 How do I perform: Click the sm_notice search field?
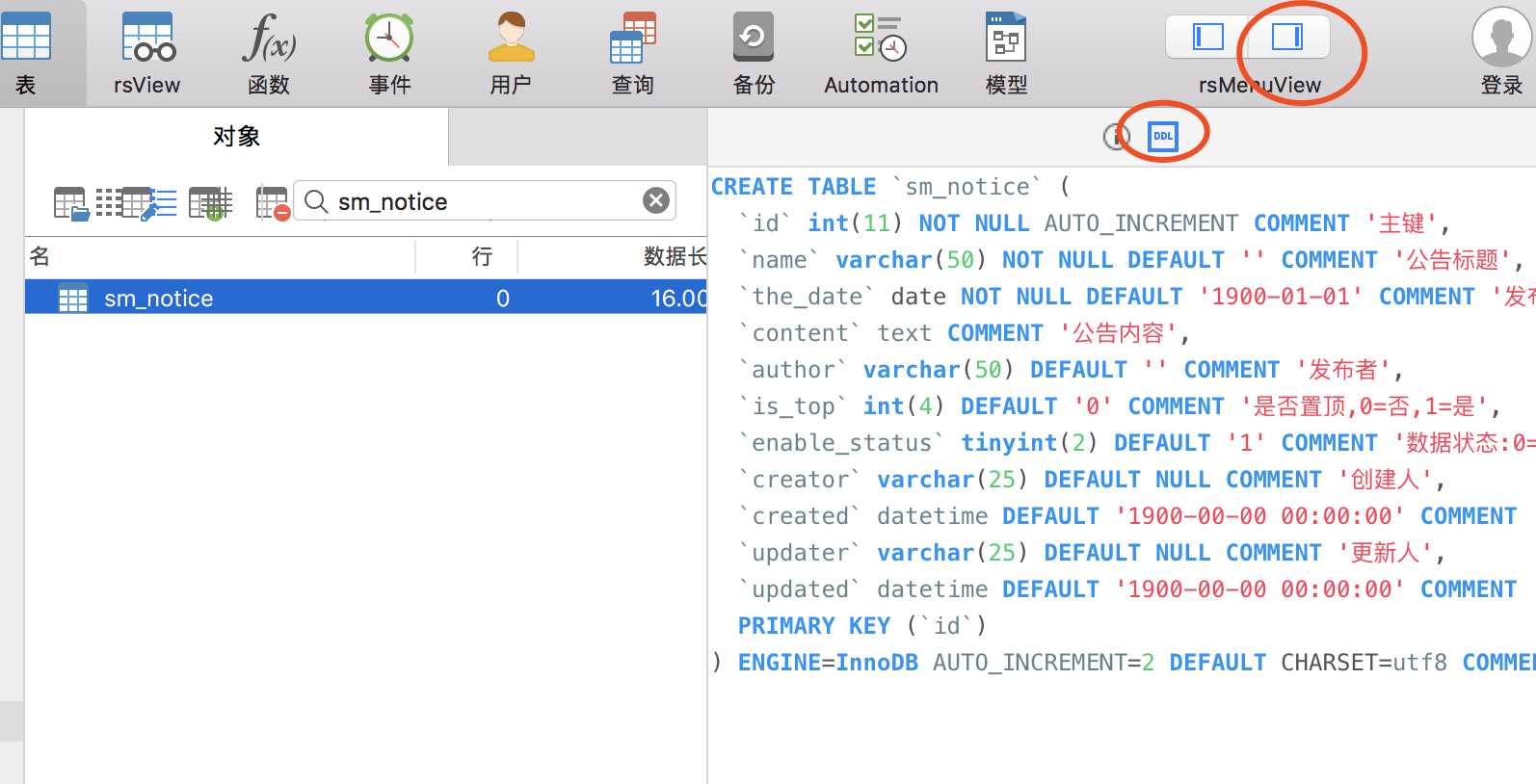(x=484, y=201)
